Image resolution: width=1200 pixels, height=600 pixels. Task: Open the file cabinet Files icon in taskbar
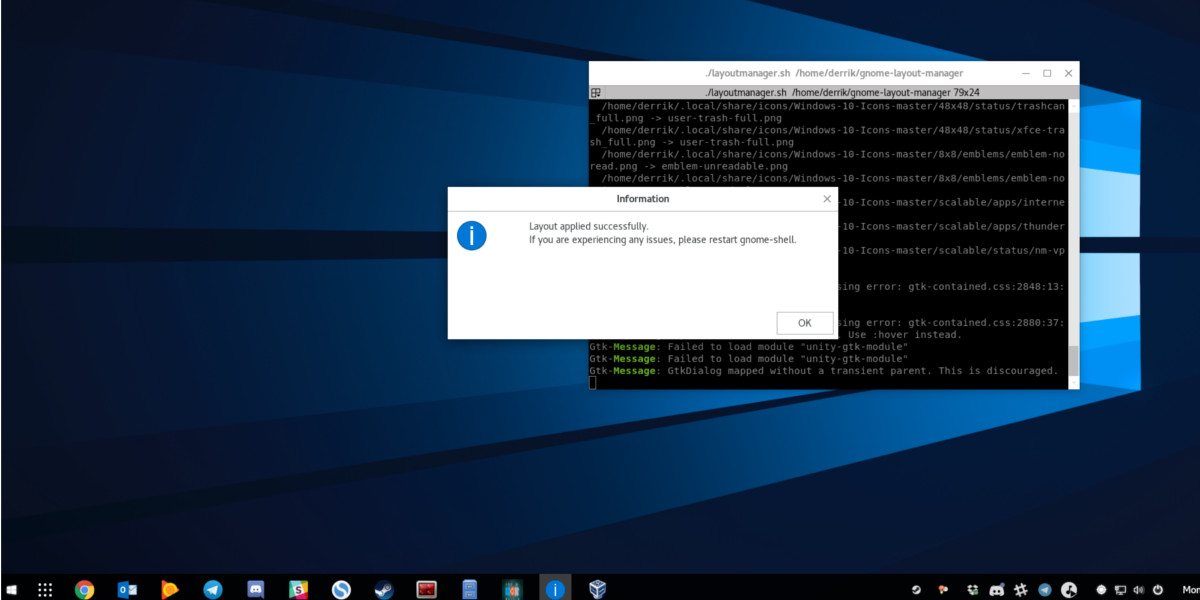point(470,590)
